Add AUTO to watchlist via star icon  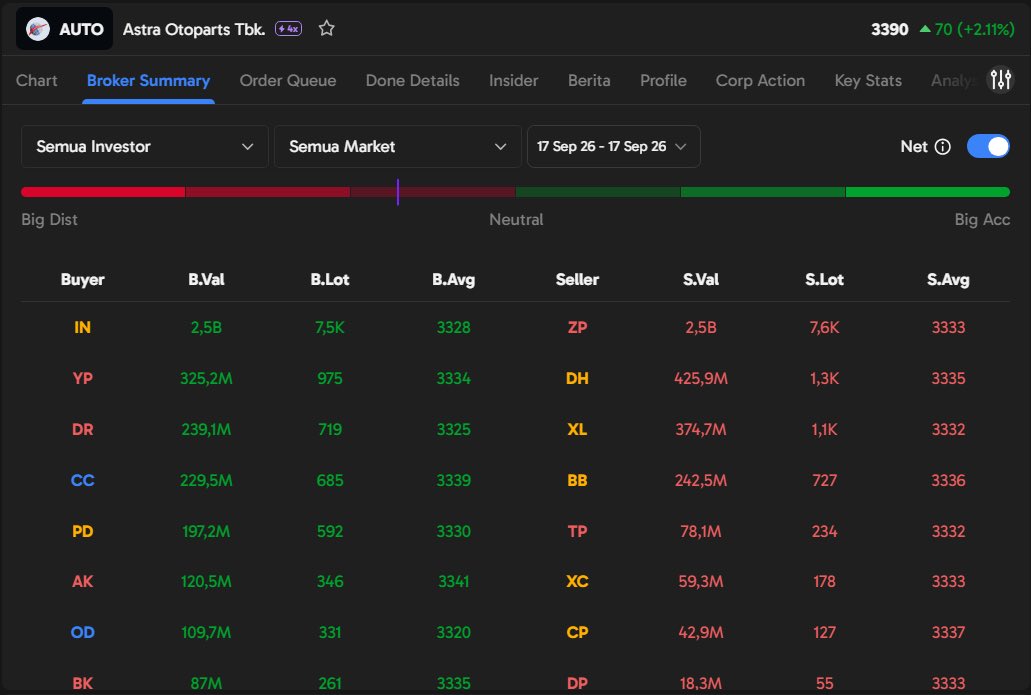pos(326,28)
